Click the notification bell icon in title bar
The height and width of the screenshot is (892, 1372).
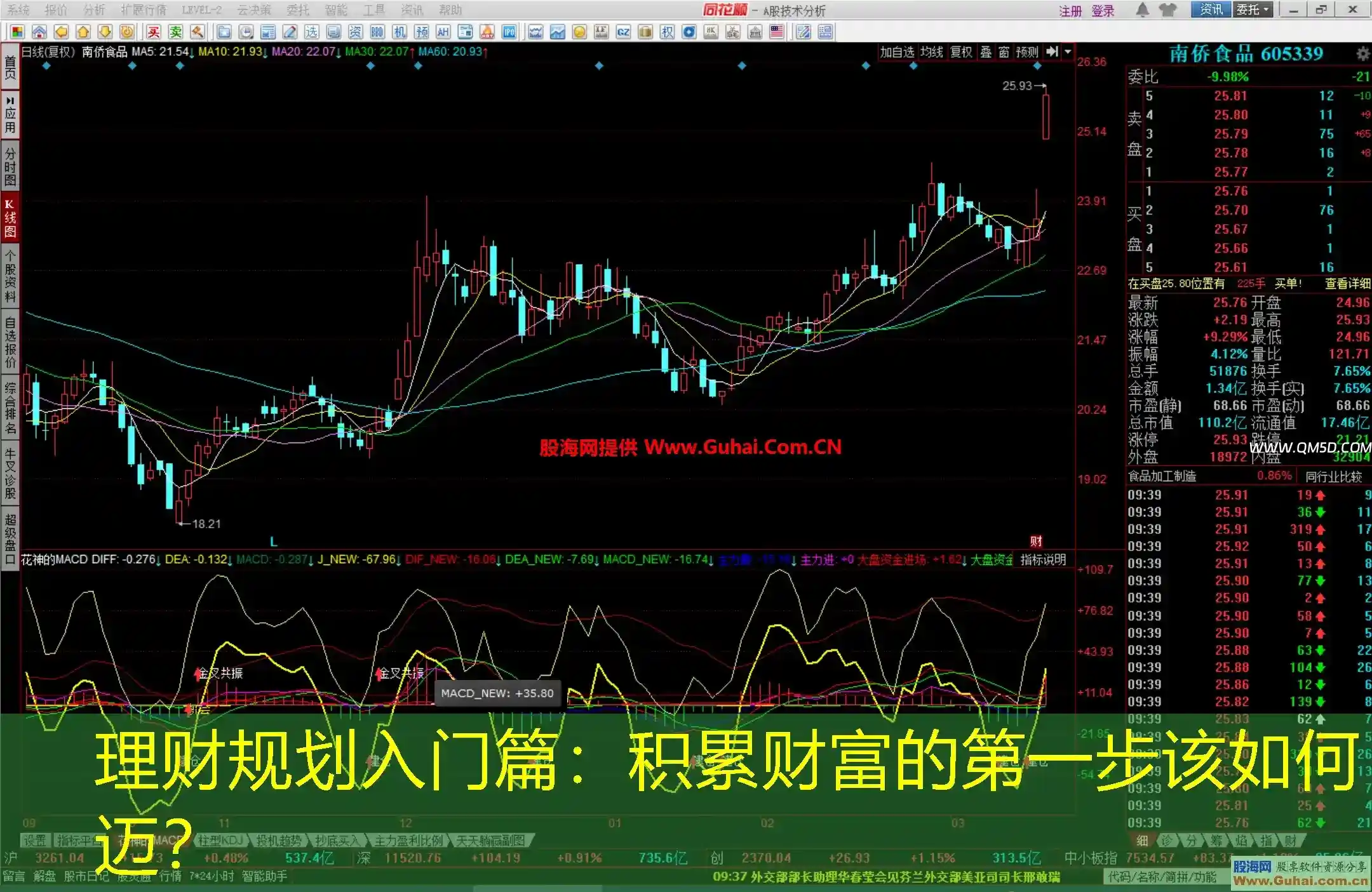1142,10
